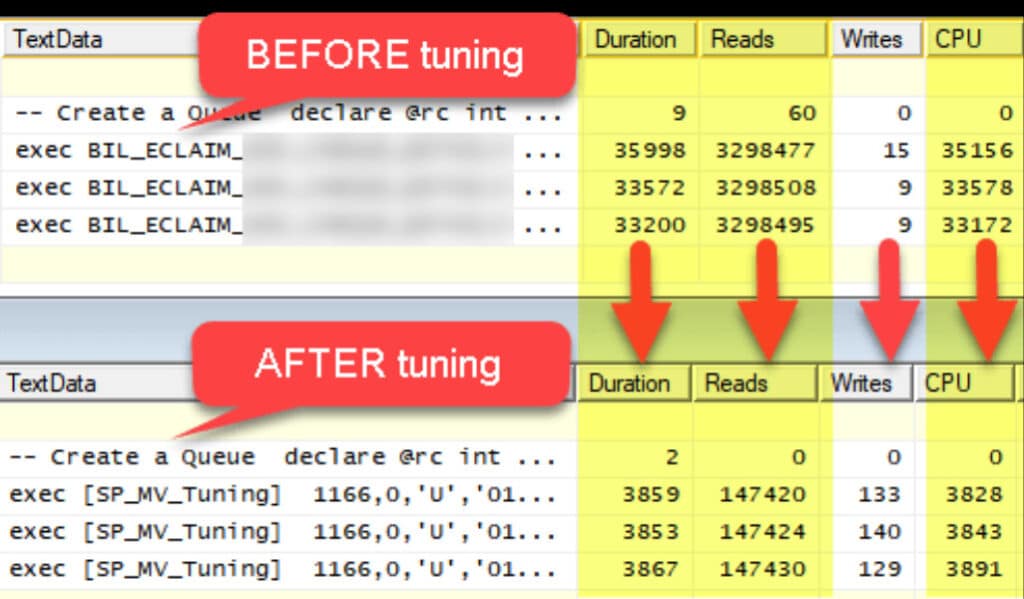This screenshot has width=1024, height=599.
Task: Click Writes value 15 in the before-tuning grid
Action: pos(896,150)
